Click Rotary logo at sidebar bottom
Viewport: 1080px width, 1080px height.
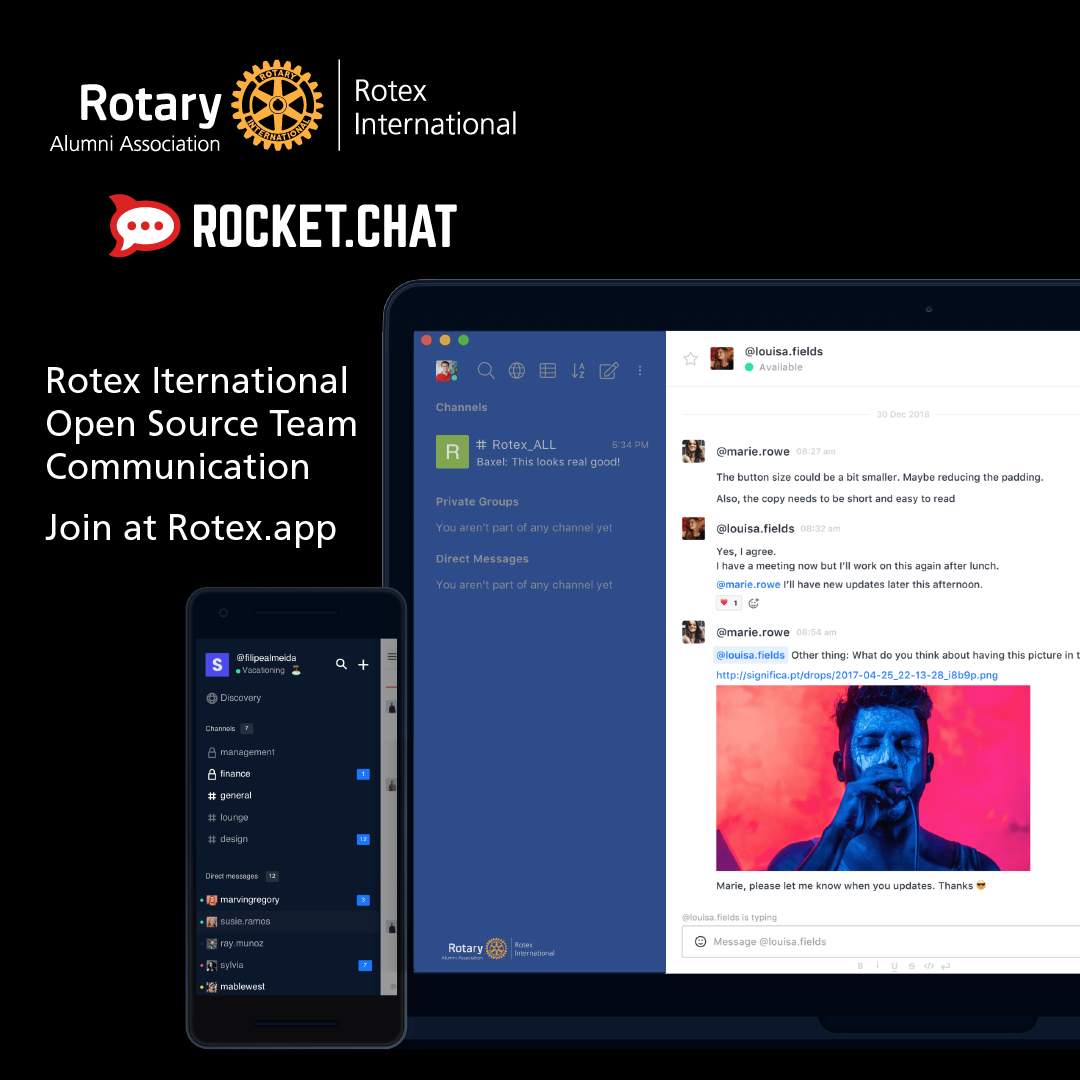497,948
